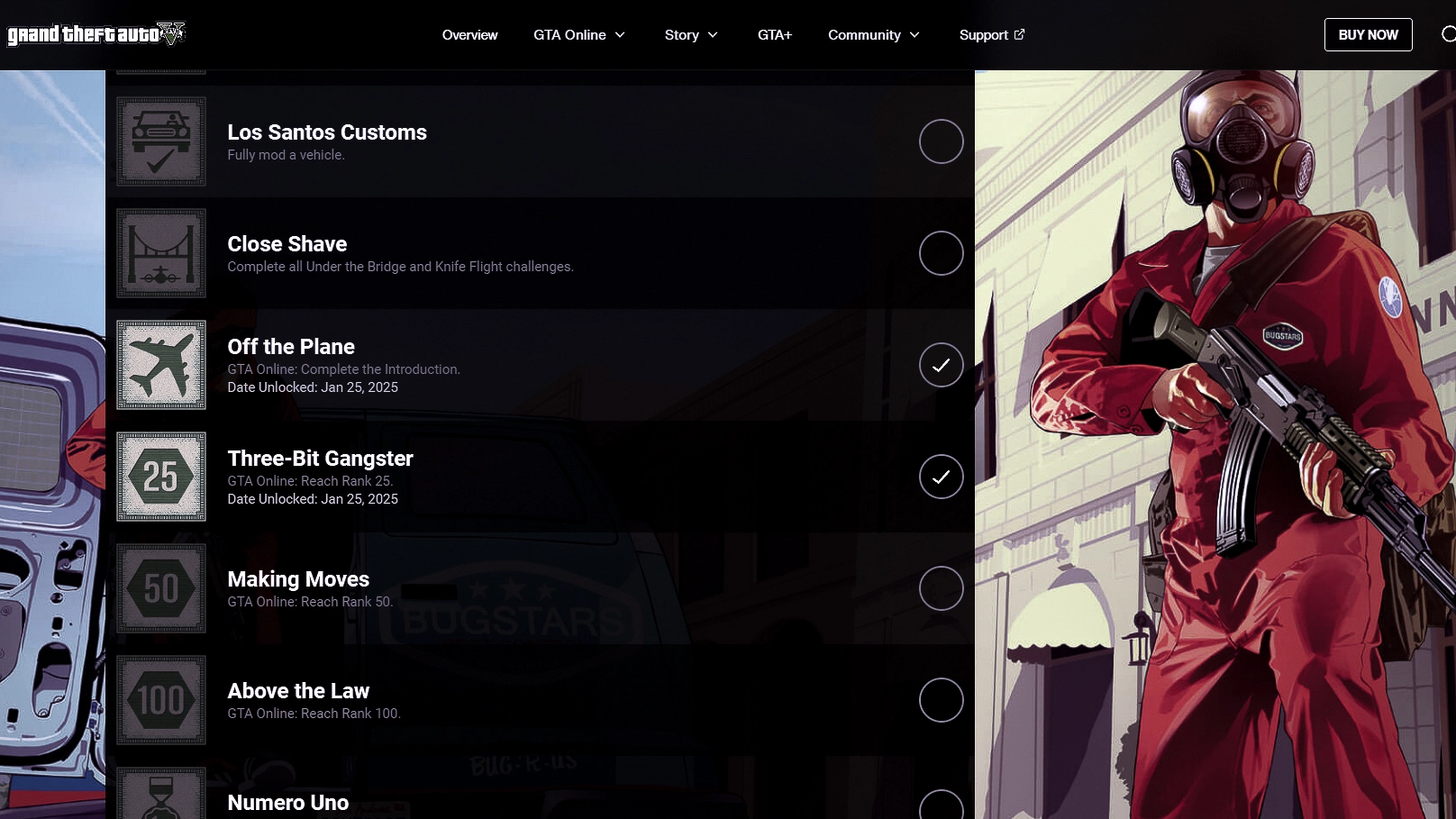The height and width of the screenshot is (819, 1456).
Task: Click the Above the Law 100 badge
Action: click(x=161, y=700)
